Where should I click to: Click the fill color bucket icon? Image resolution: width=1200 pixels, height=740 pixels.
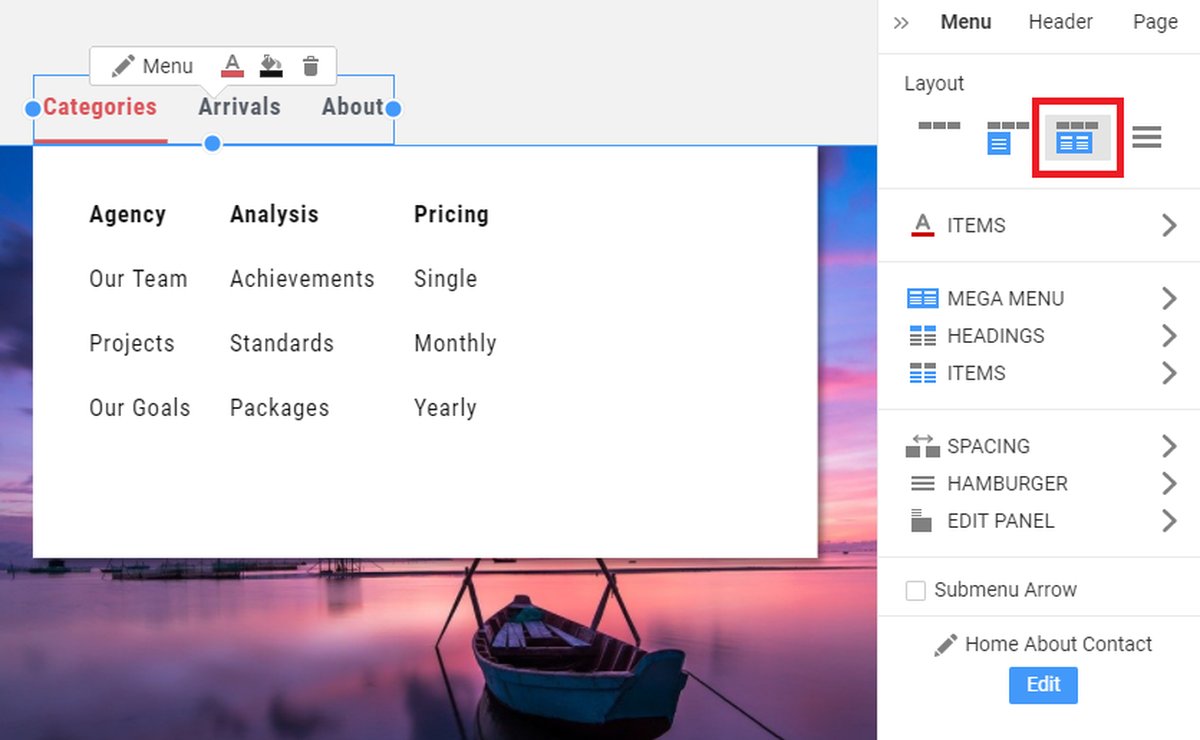[271, 66]
